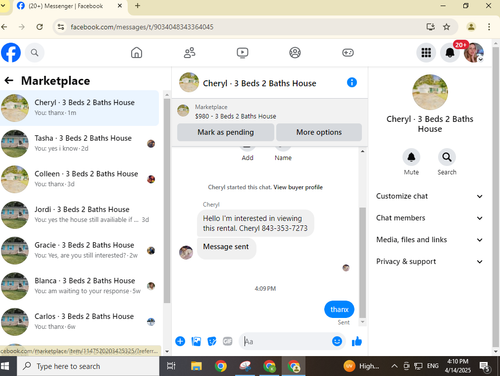Open Chrome three-dot menu
This screenshot has width=500, height=376.
click(489, 27)
